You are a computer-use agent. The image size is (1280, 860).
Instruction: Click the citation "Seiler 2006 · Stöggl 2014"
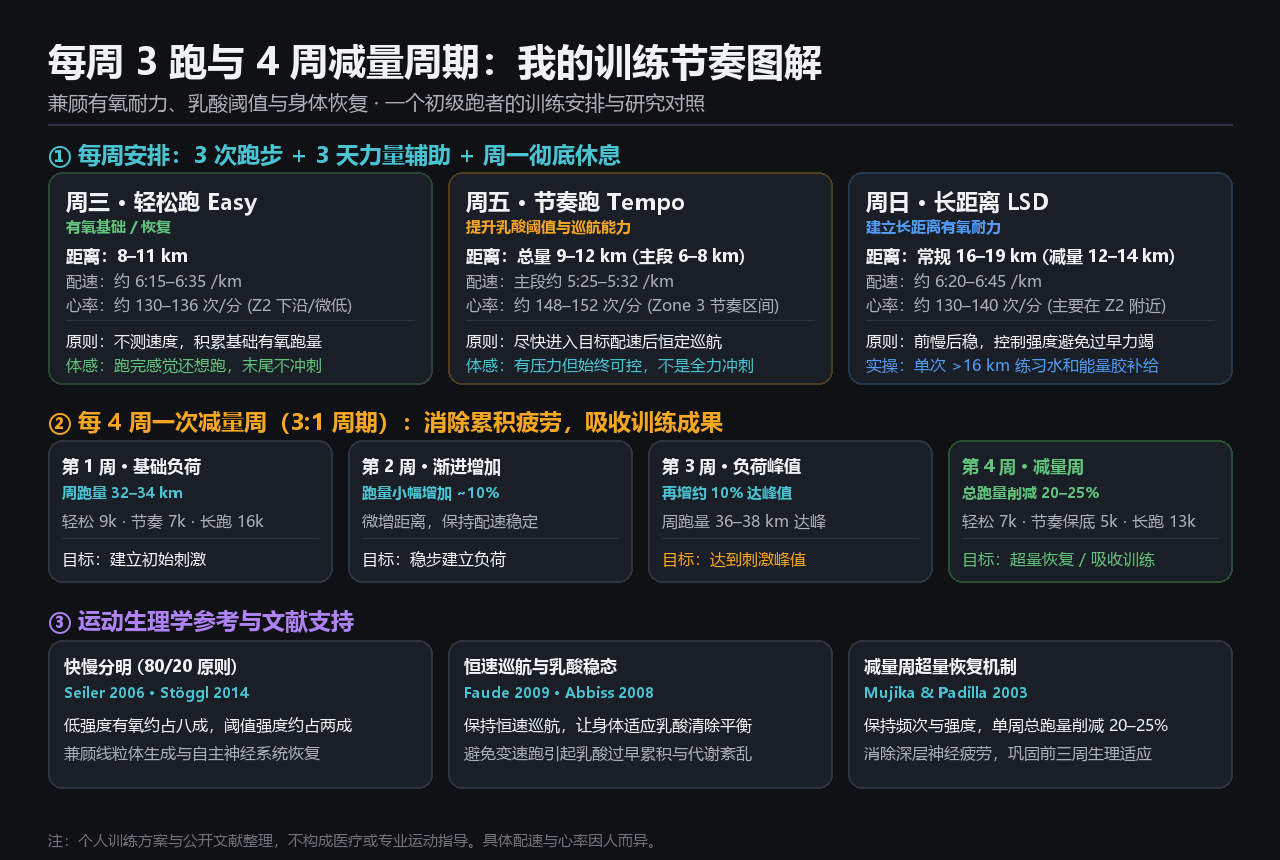click(157, 693)
